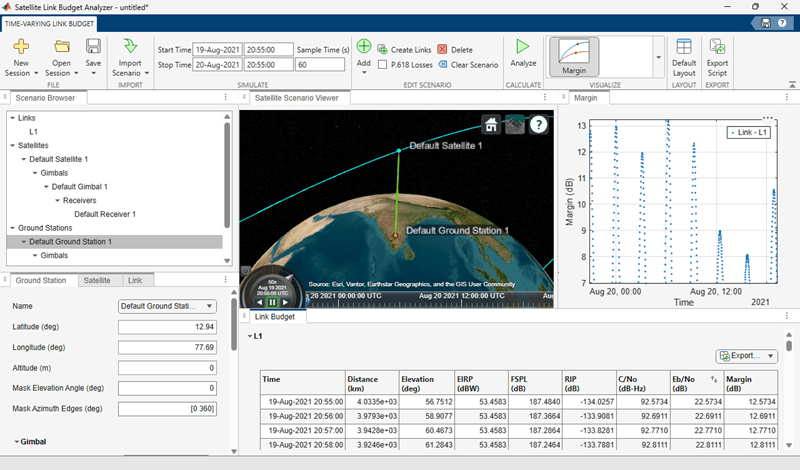
Task: Open help from the blue question-mark icon
Action: point(782,23)
